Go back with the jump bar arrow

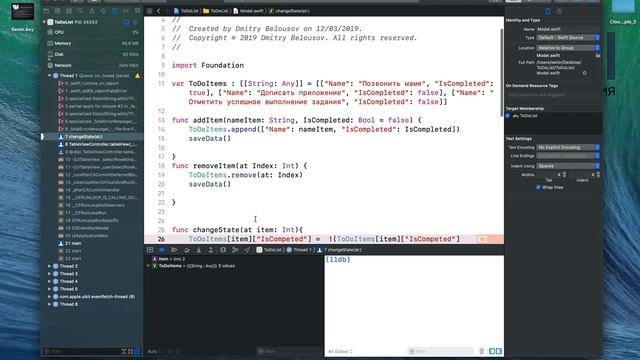click(x=159, y=11)
